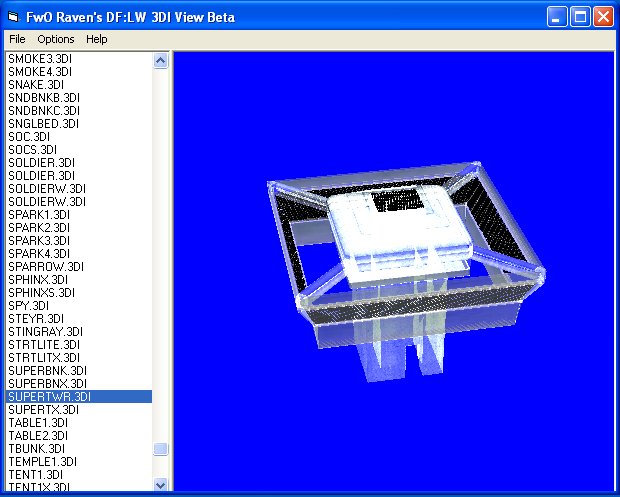
Task: Pick the SUPERBNK.3DI file
Action: 47,371
